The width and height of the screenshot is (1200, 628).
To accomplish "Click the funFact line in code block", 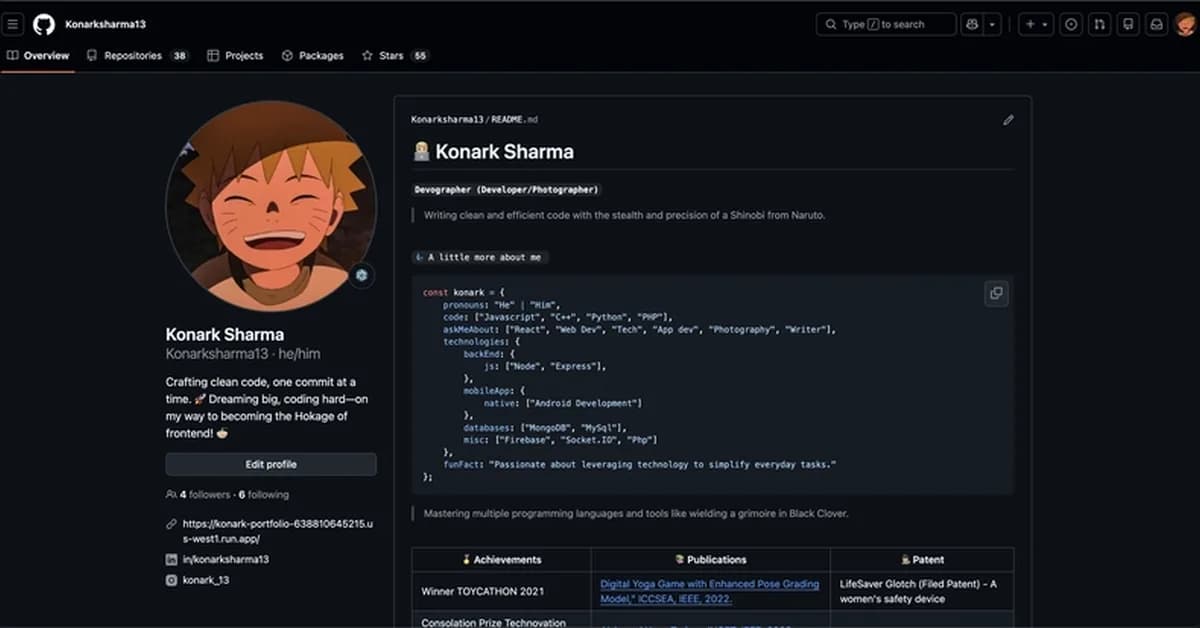I will pos(639,464).
